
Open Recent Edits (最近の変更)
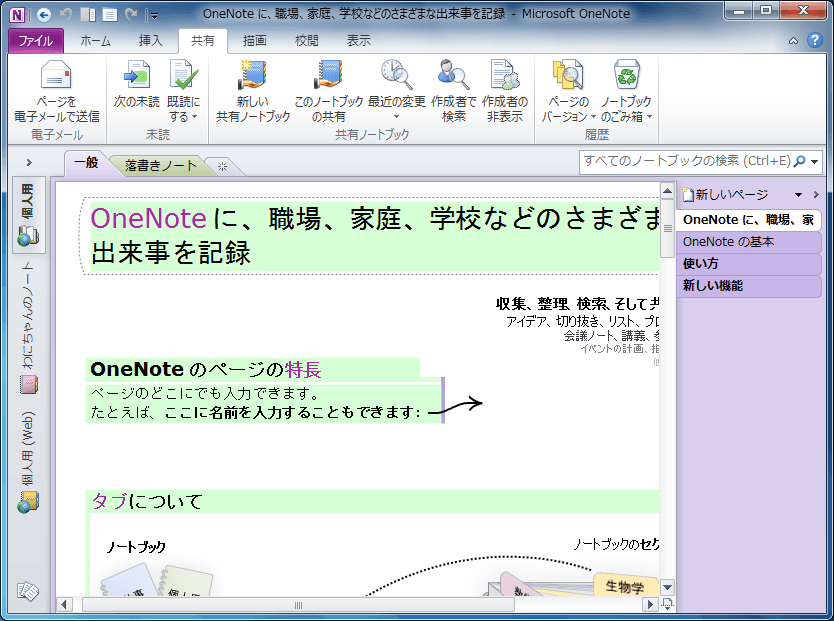397,91
